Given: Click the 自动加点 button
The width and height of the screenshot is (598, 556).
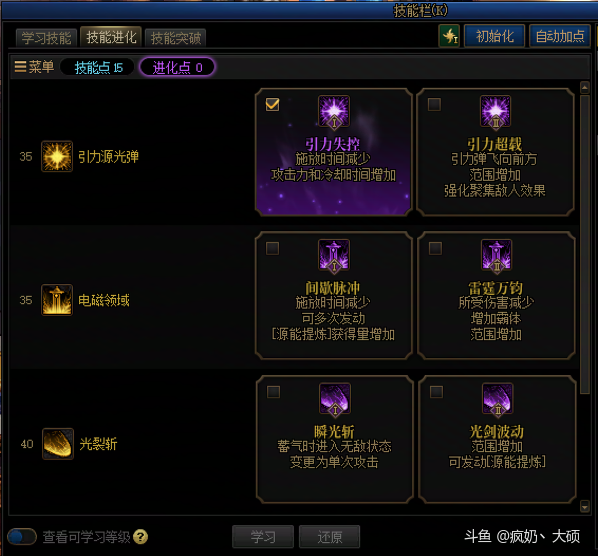Looking at the screenshot, I should pos(559,36).
